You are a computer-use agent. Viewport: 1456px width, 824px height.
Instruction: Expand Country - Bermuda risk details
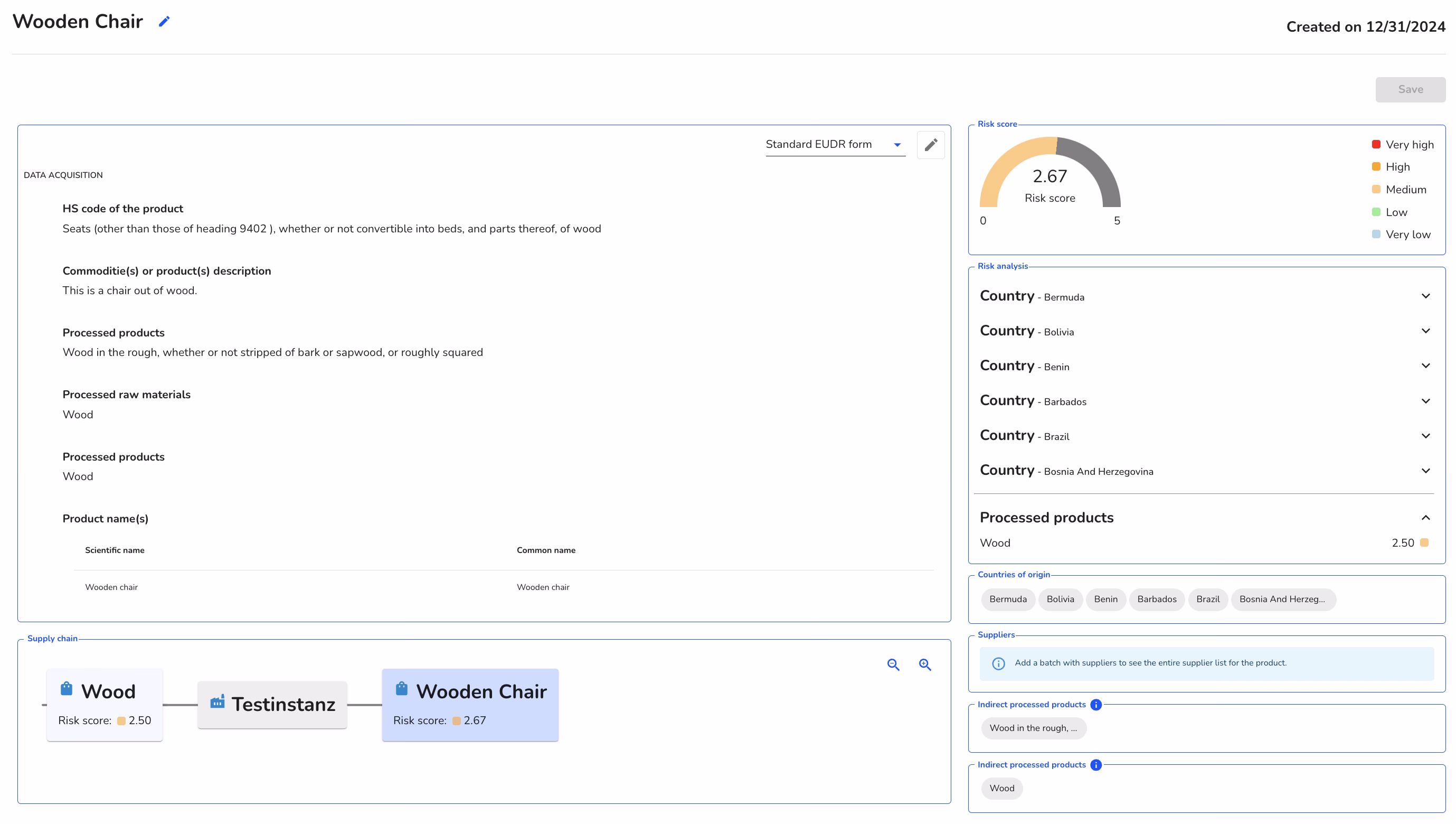(1425, 296)
